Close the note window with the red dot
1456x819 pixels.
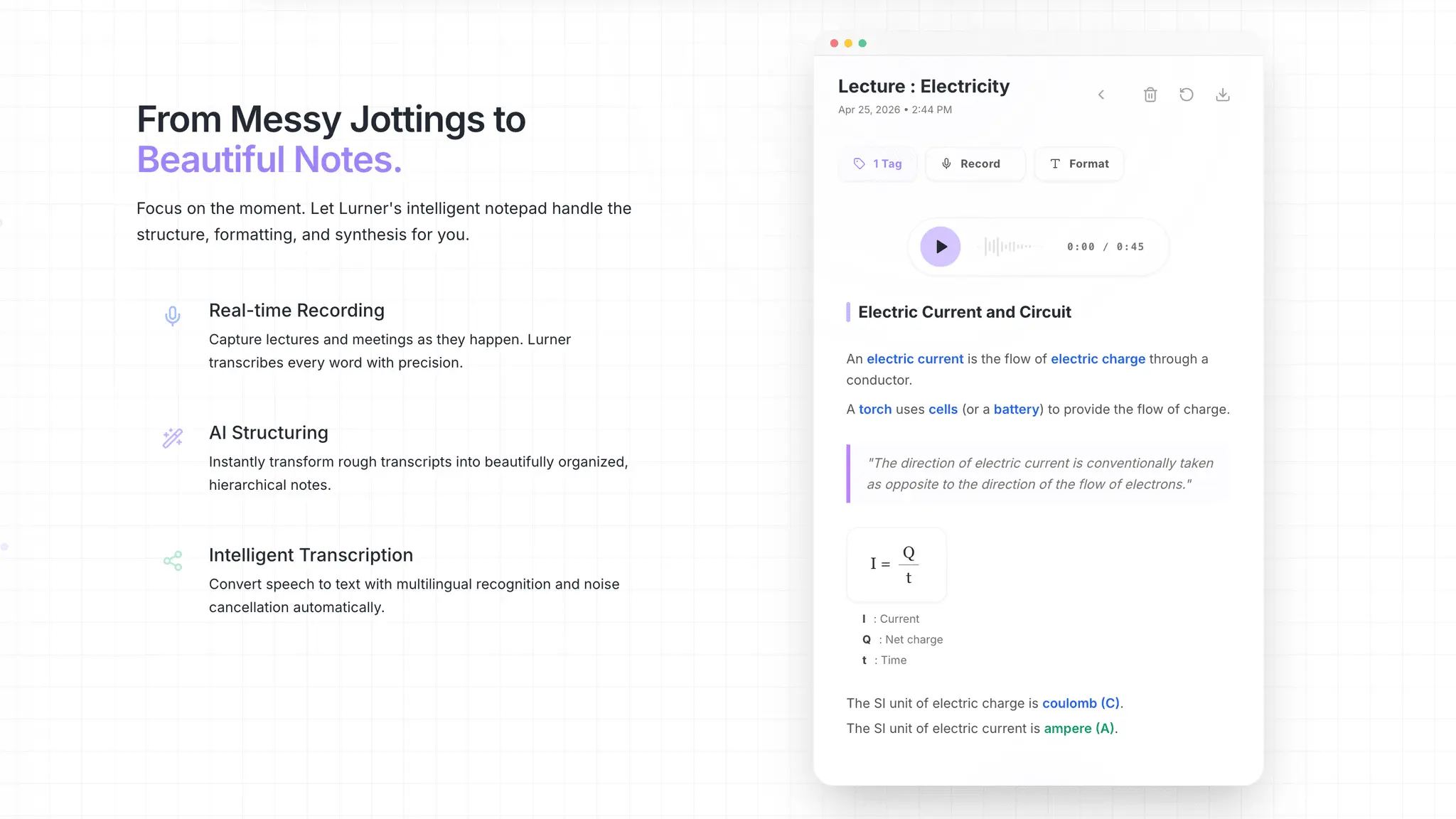(x=834, y=43)
